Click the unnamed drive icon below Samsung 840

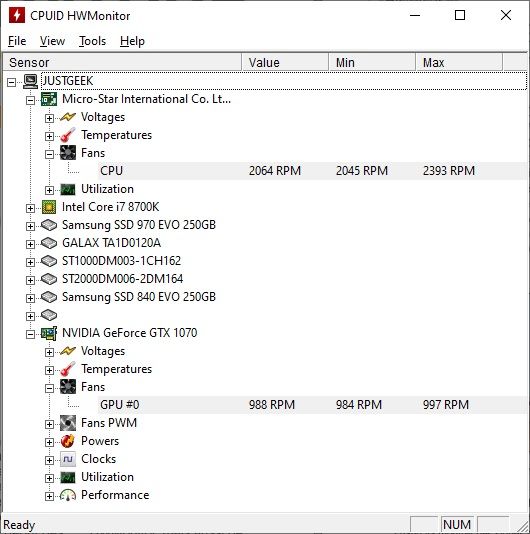click(x=49, y=315)
